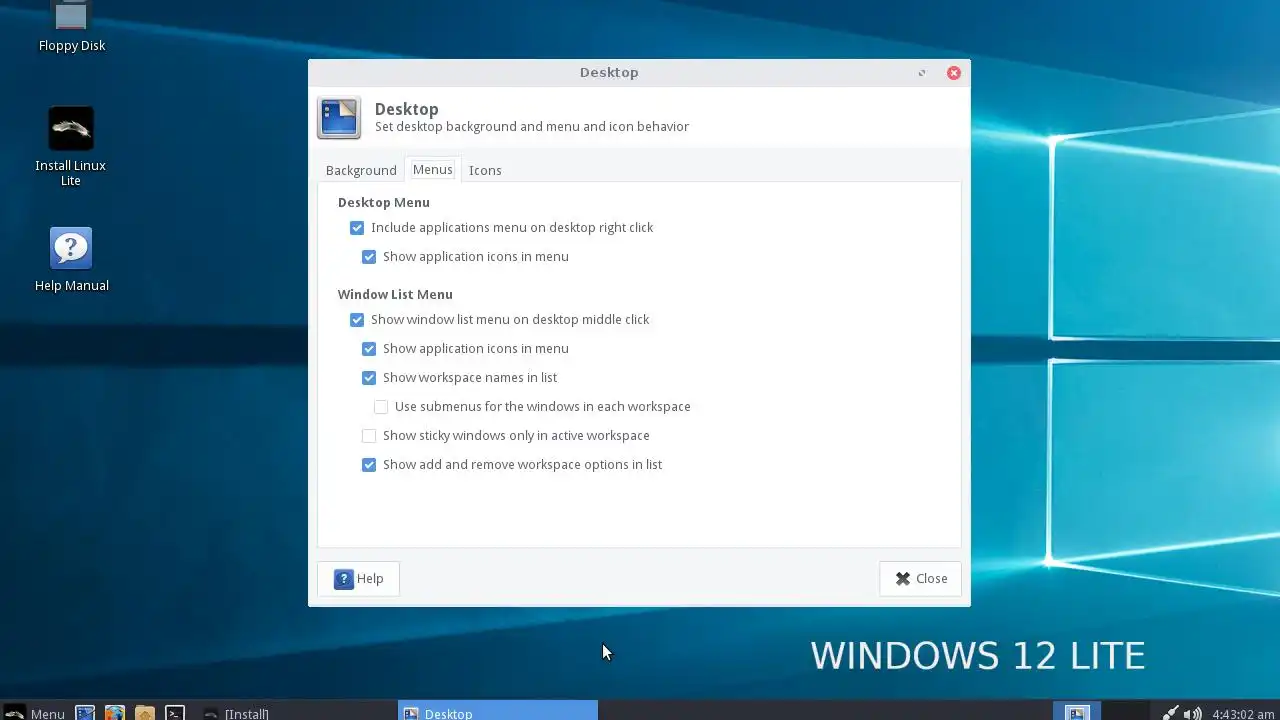Screen dimensions: 1280x720
Task: Open the volume tray icon
Action: coord(1192,713)
